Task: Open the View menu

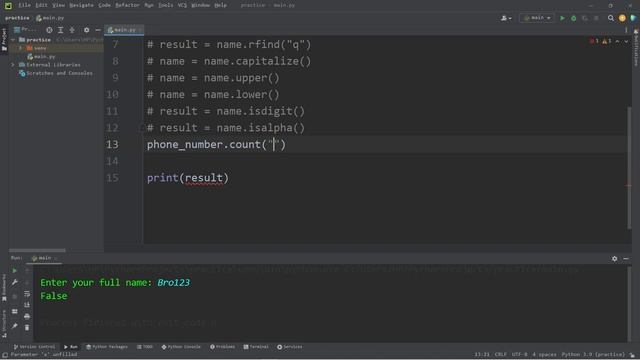Action: pyautogui.click(x=59, y=5)
